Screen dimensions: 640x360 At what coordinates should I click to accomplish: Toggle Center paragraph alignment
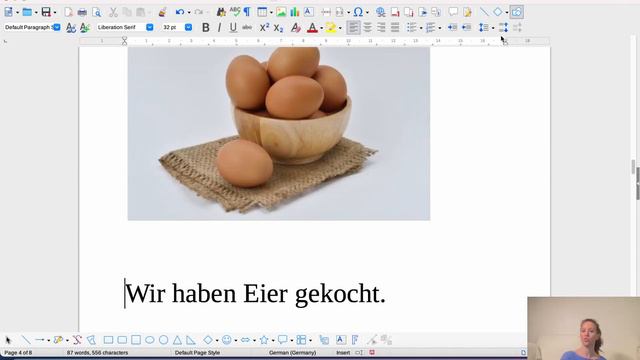tap(367, 27)
